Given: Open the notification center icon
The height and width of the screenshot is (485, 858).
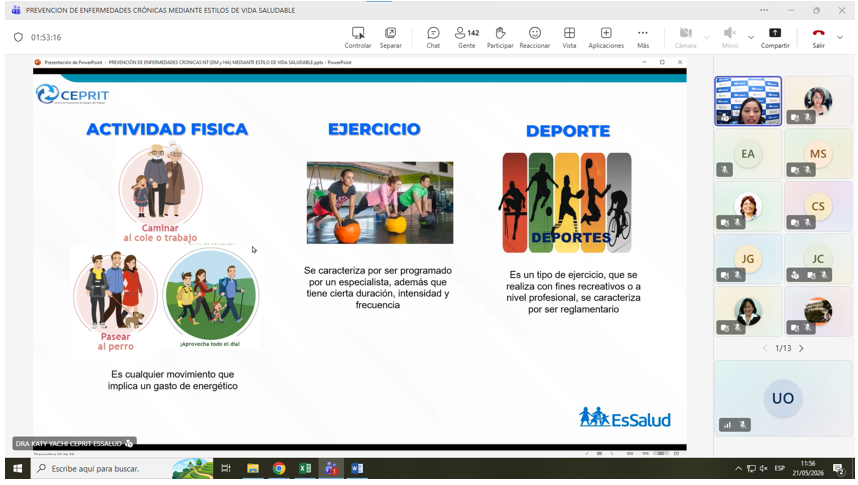Looking at the screenshot, I should point(838,469).
